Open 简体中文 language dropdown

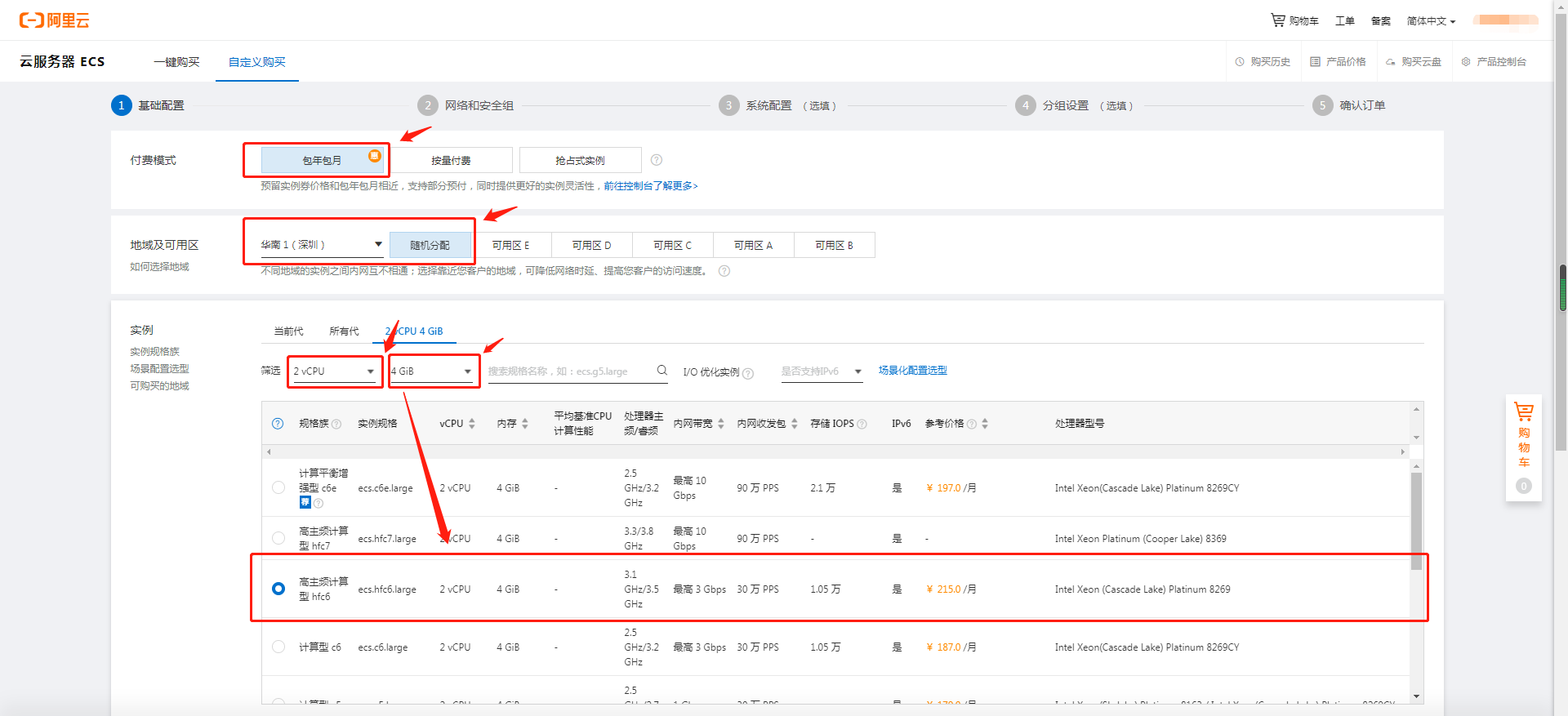tap(1431, 21)
